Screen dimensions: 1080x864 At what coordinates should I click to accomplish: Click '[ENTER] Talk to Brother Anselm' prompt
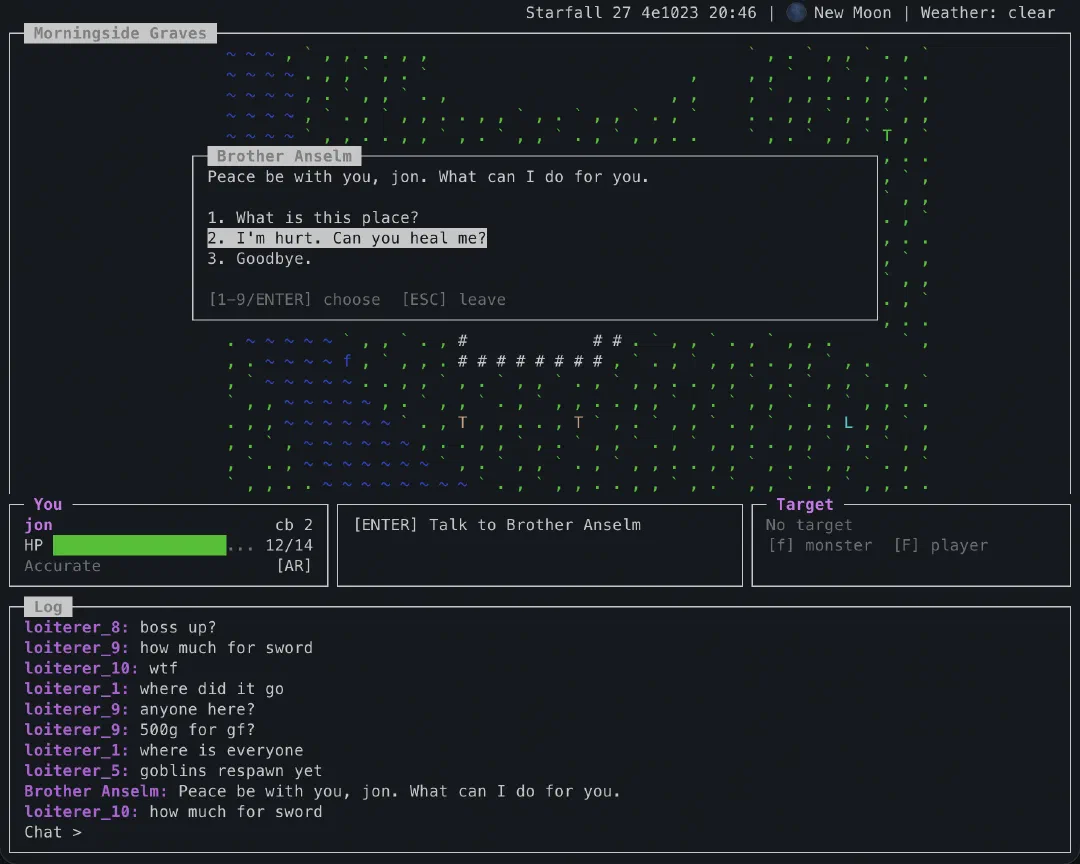click(497, 525)
